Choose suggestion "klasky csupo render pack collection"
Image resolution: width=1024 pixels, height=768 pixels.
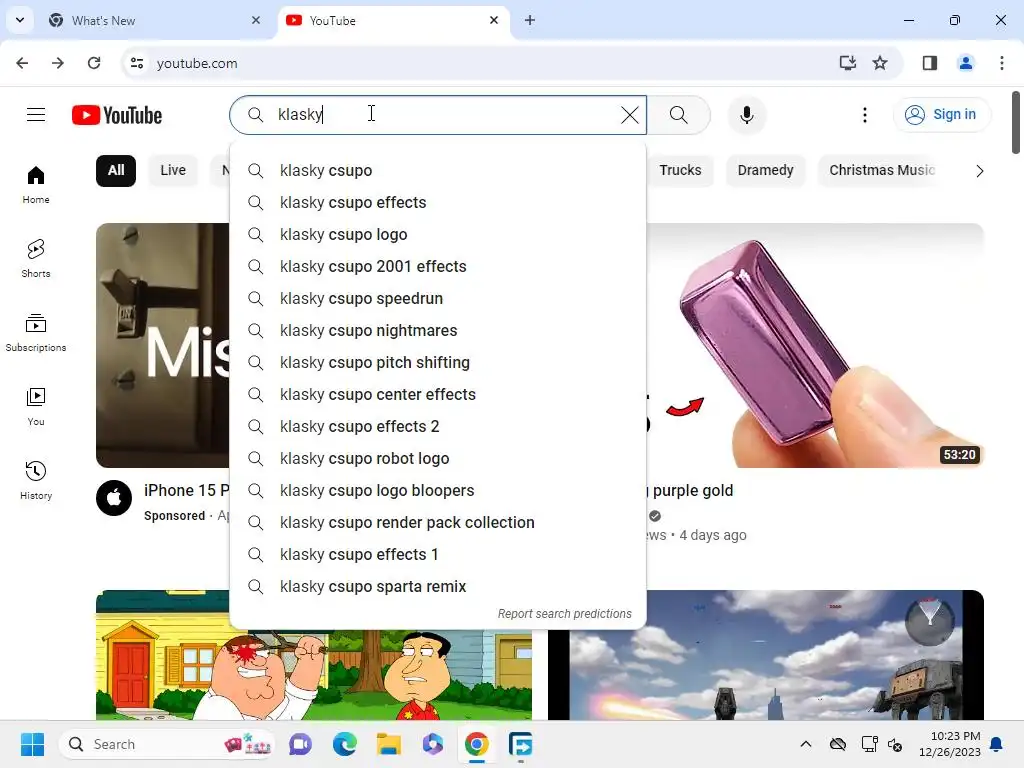[x=438, y=522]
